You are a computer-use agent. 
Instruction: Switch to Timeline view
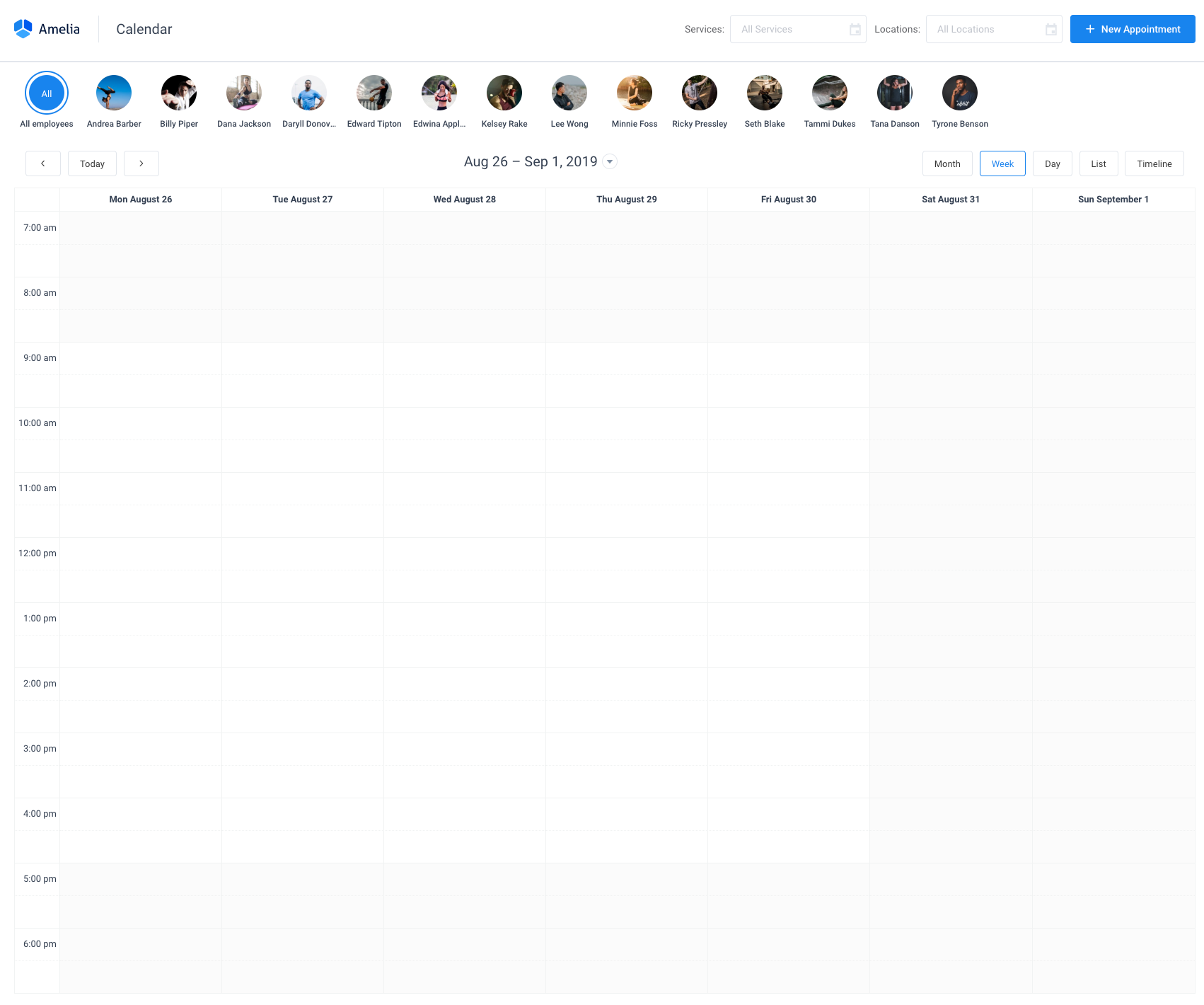[x=1154, y=163]
